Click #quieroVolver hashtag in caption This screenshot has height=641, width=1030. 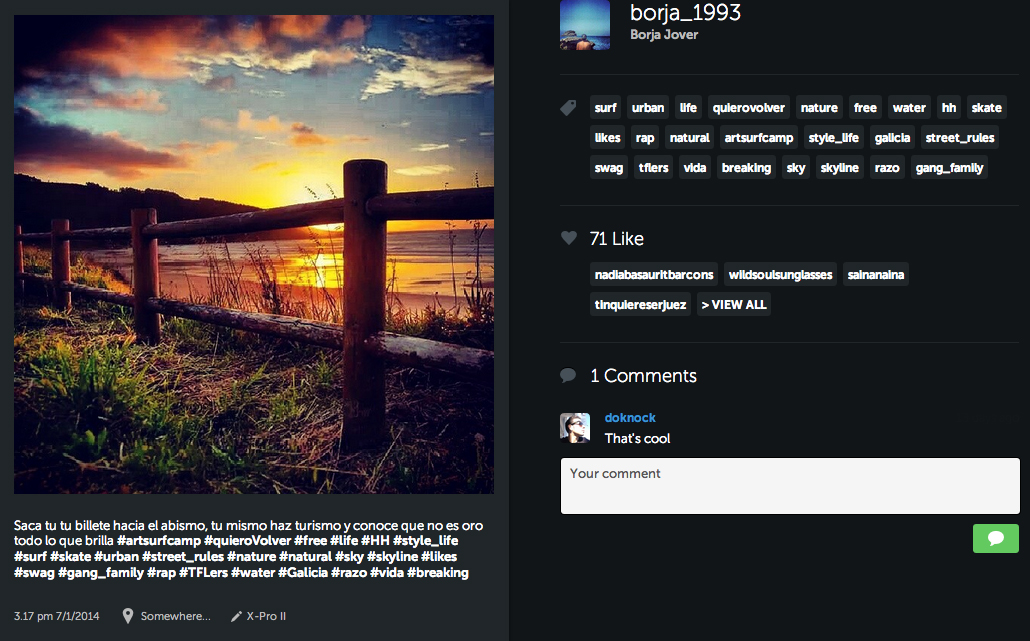tap(248, 541)
